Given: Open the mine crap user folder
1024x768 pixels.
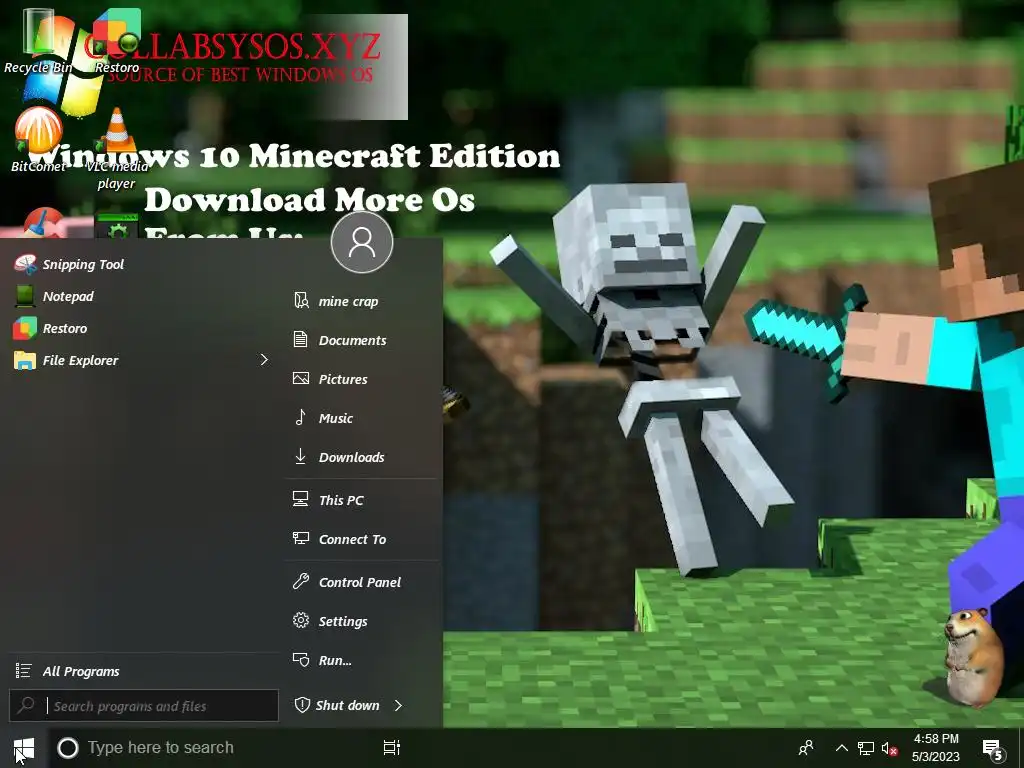Looking at the screenshot, I should pyautogui.click(x=363, y=301).
